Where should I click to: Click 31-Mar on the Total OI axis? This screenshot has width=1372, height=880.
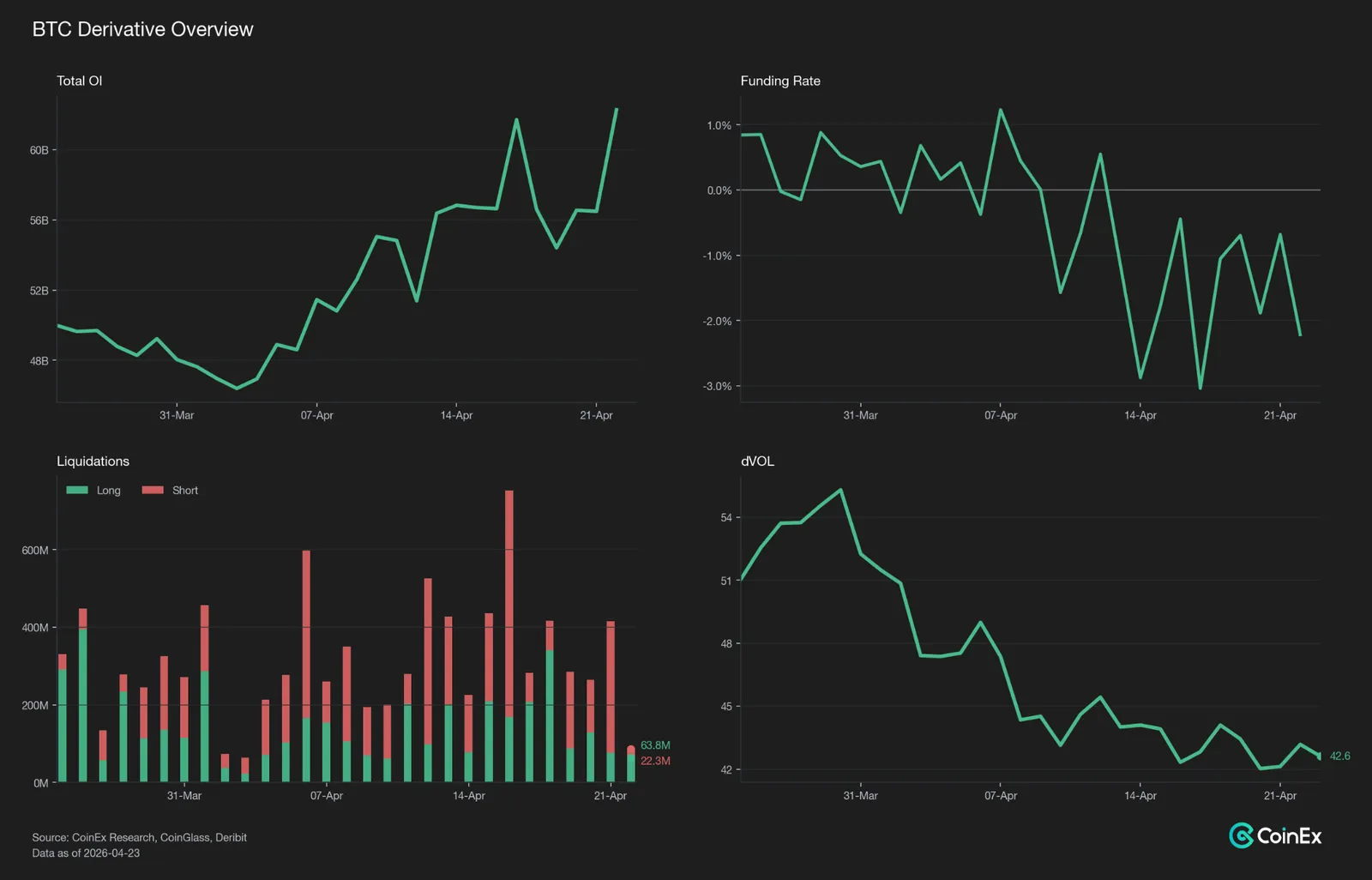[x=177, y=415]
